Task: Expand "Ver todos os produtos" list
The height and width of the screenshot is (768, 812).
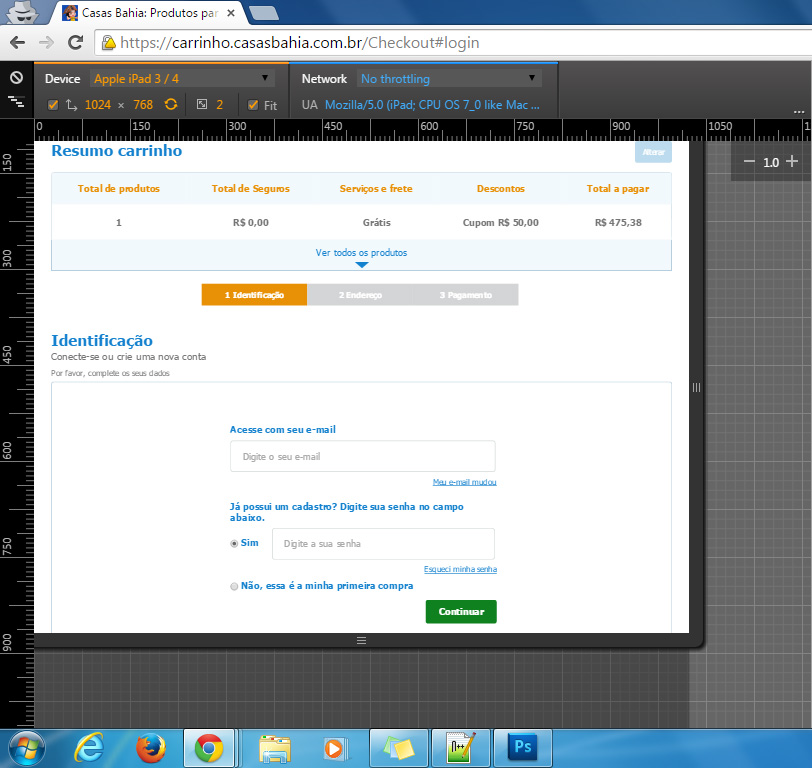Action: pos(361,254)
